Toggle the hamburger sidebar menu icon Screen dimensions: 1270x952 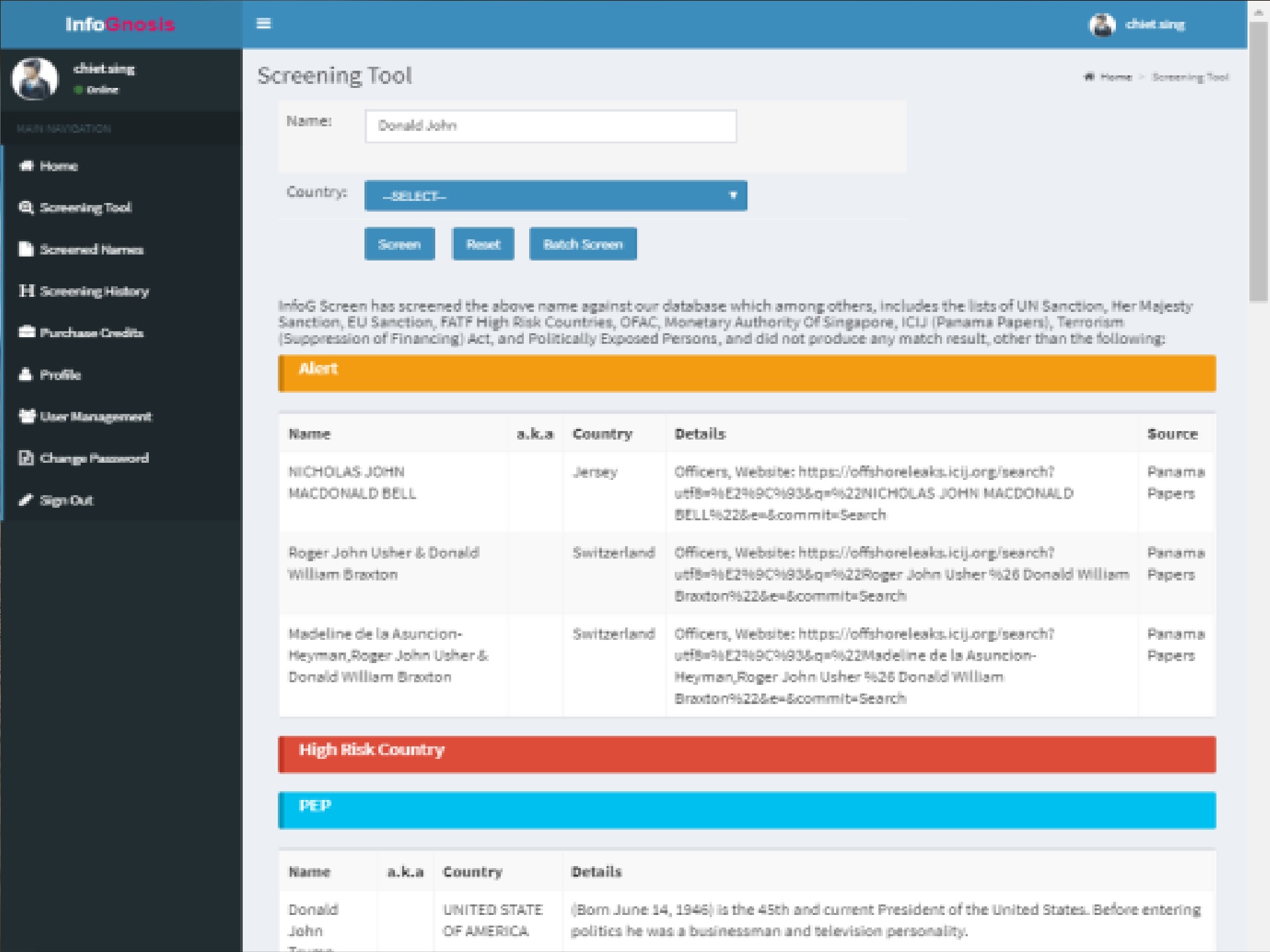coord(263,24)
